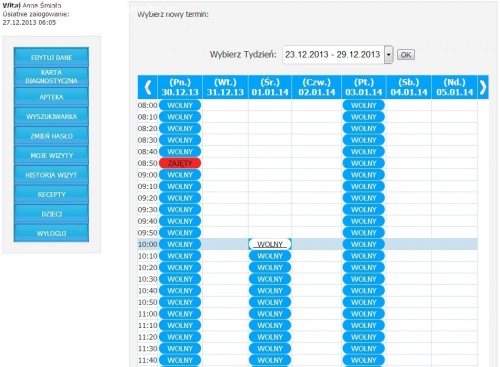Open the Recepty section
The width and height of the screenshot is (500, 367).
pos(51,194)
